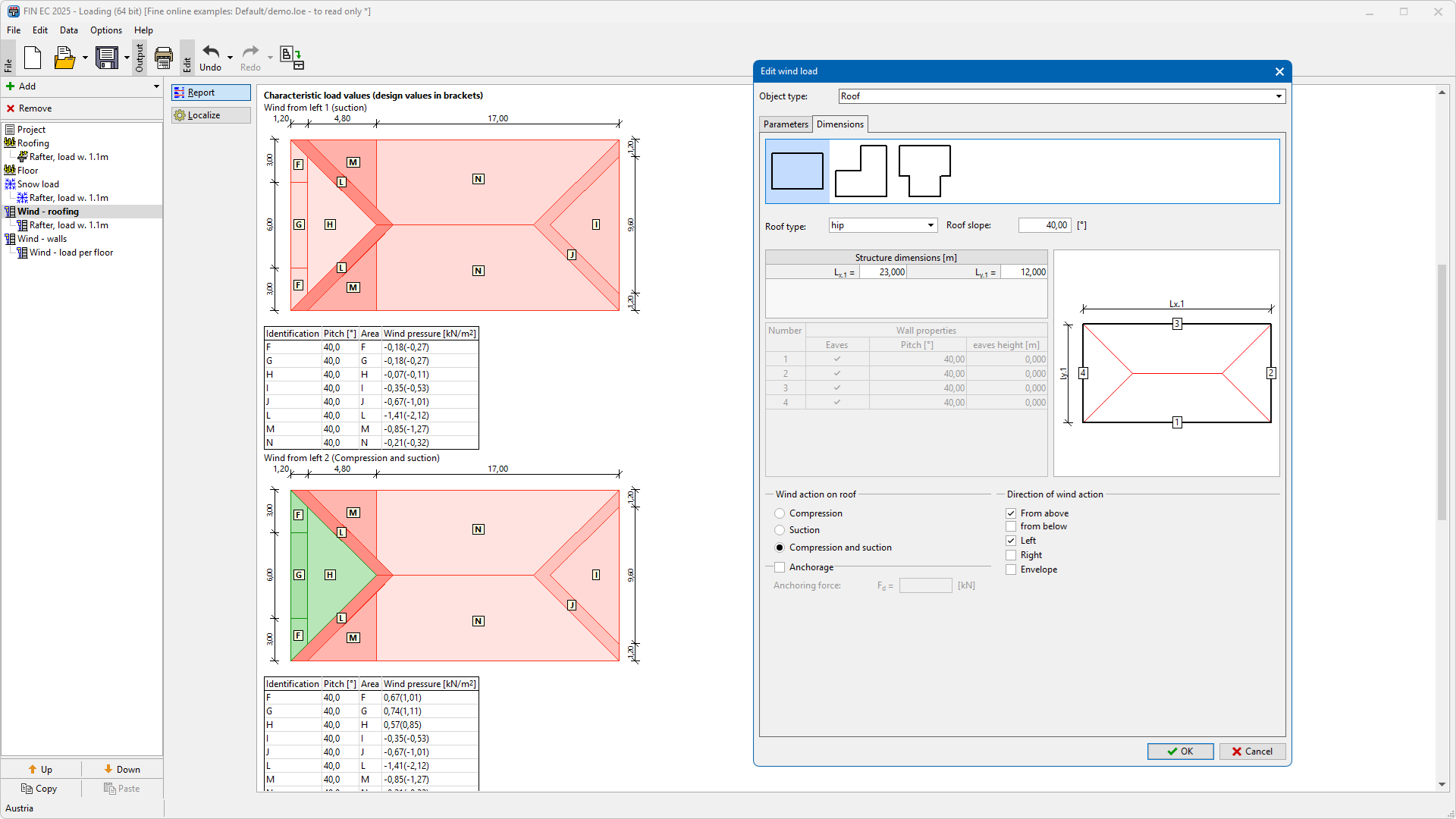Select the L-shaped building plan shape
The height and width of the screenshot is (819, 1456).
point(861,171)
